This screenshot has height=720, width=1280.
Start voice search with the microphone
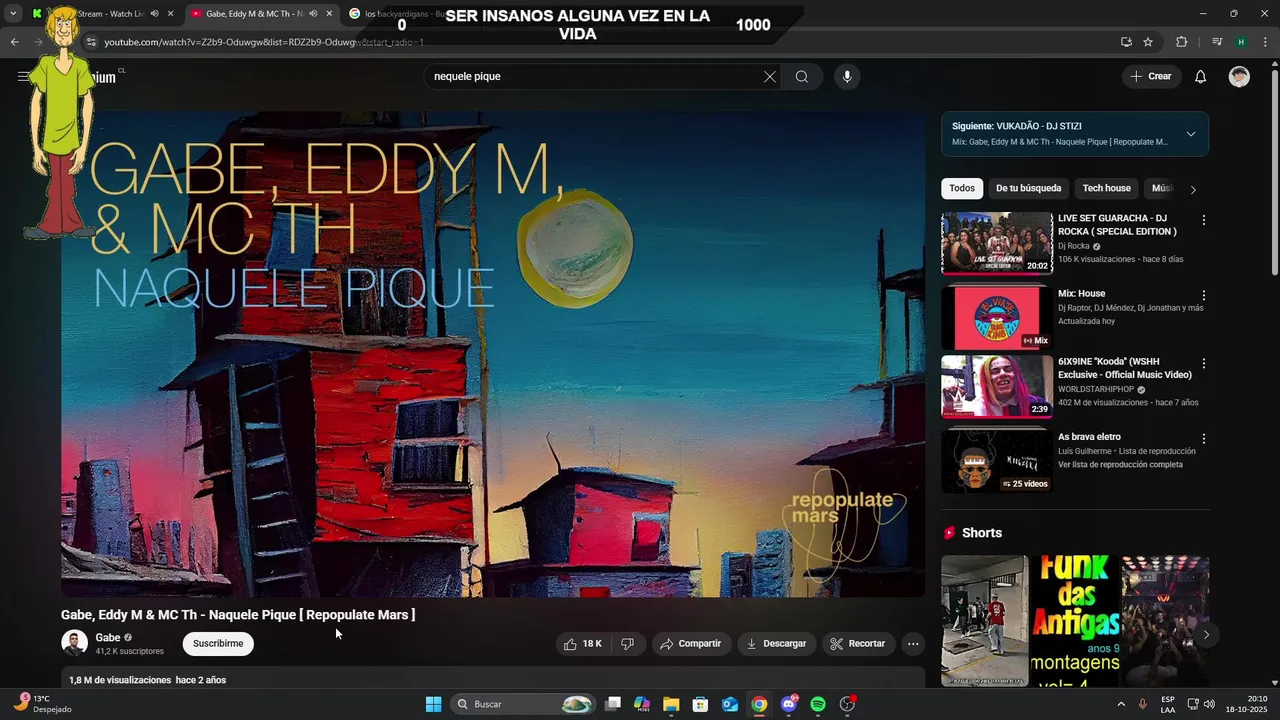click(847, 77)
